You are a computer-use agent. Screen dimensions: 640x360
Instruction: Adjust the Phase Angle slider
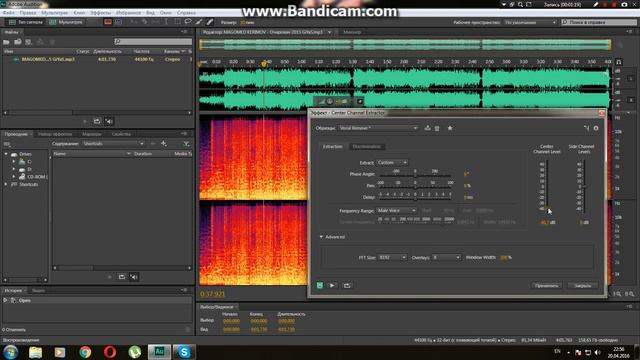point(415,176)
